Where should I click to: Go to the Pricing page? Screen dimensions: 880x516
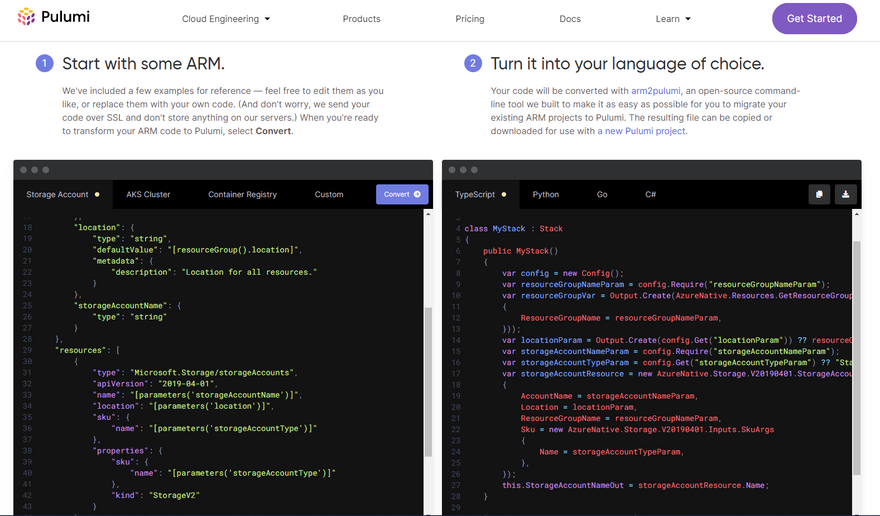pyautogui.click(x=469, y=19)
